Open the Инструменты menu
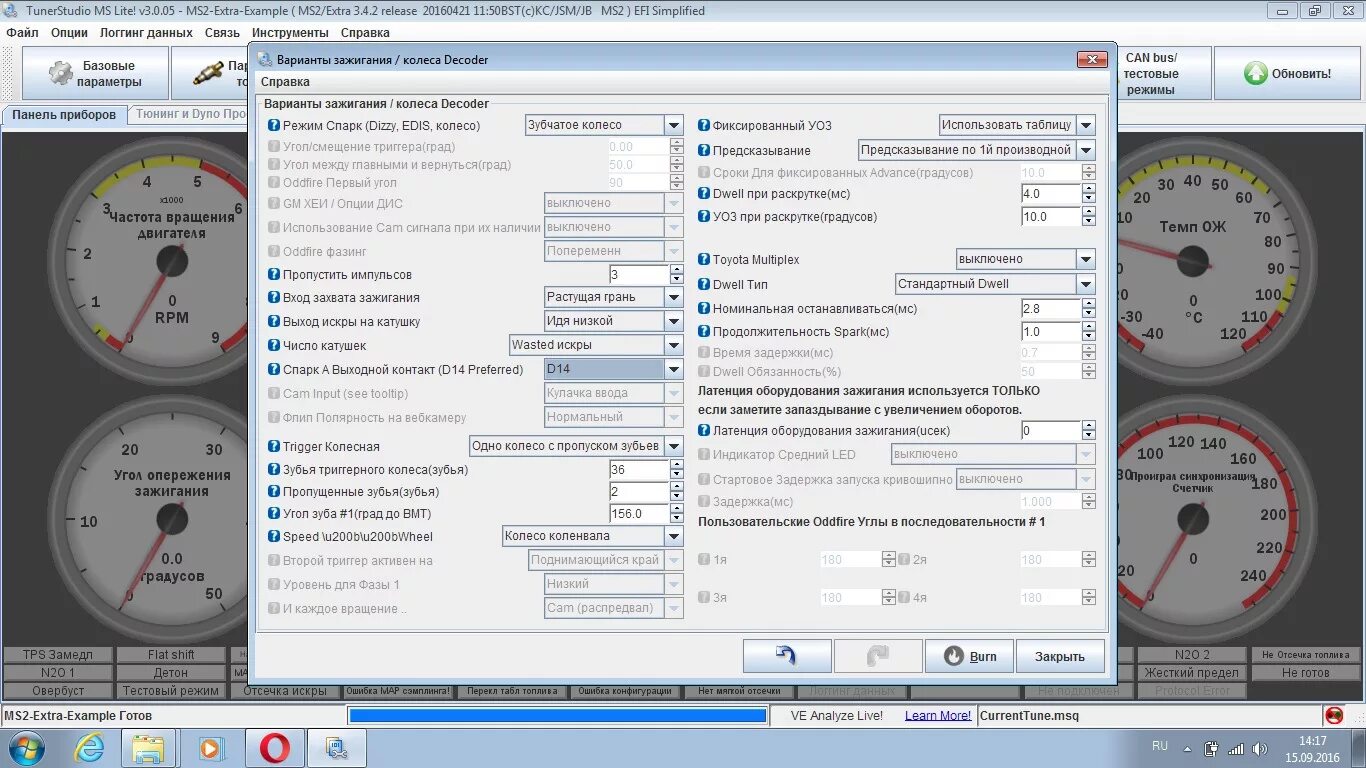The image size is (1366, 768). [x=290, y=33]
